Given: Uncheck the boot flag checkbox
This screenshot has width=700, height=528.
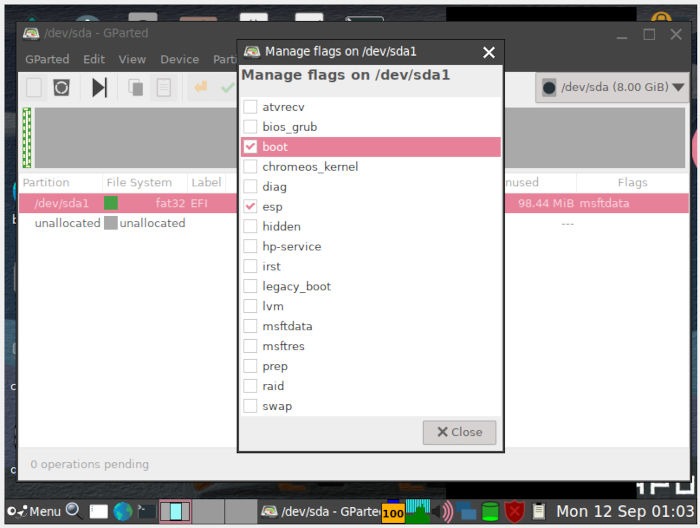Looking at the screenshot, I should 250,146.
